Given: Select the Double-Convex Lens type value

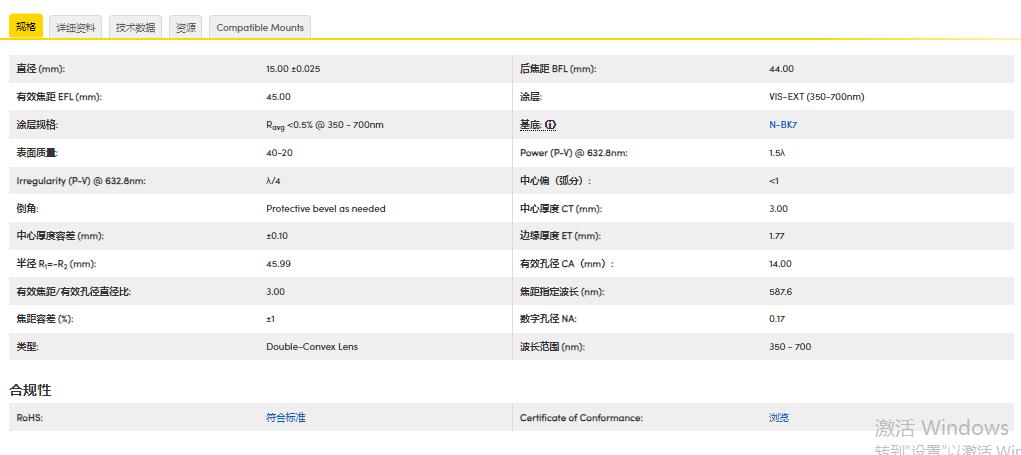Looking at the screenshot, I should (311, 347).
